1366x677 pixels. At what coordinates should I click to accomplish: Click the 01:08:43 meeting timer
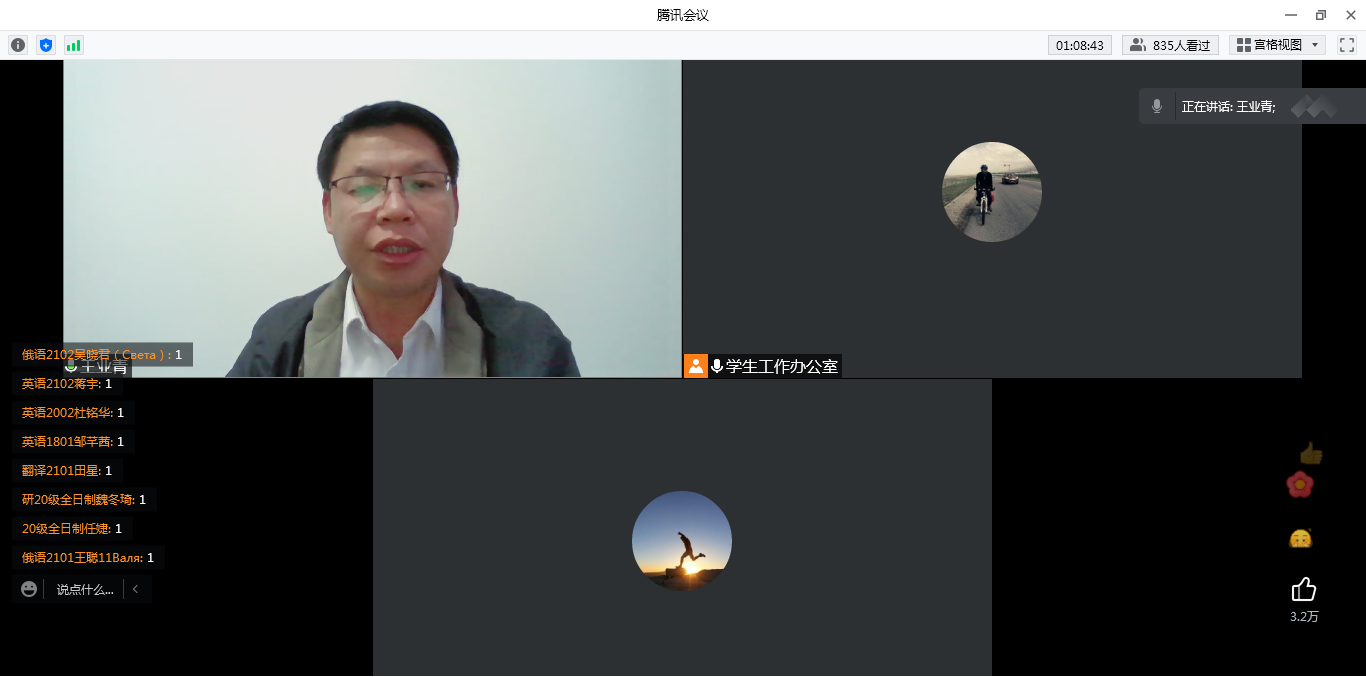click(x=1079, y=45)
